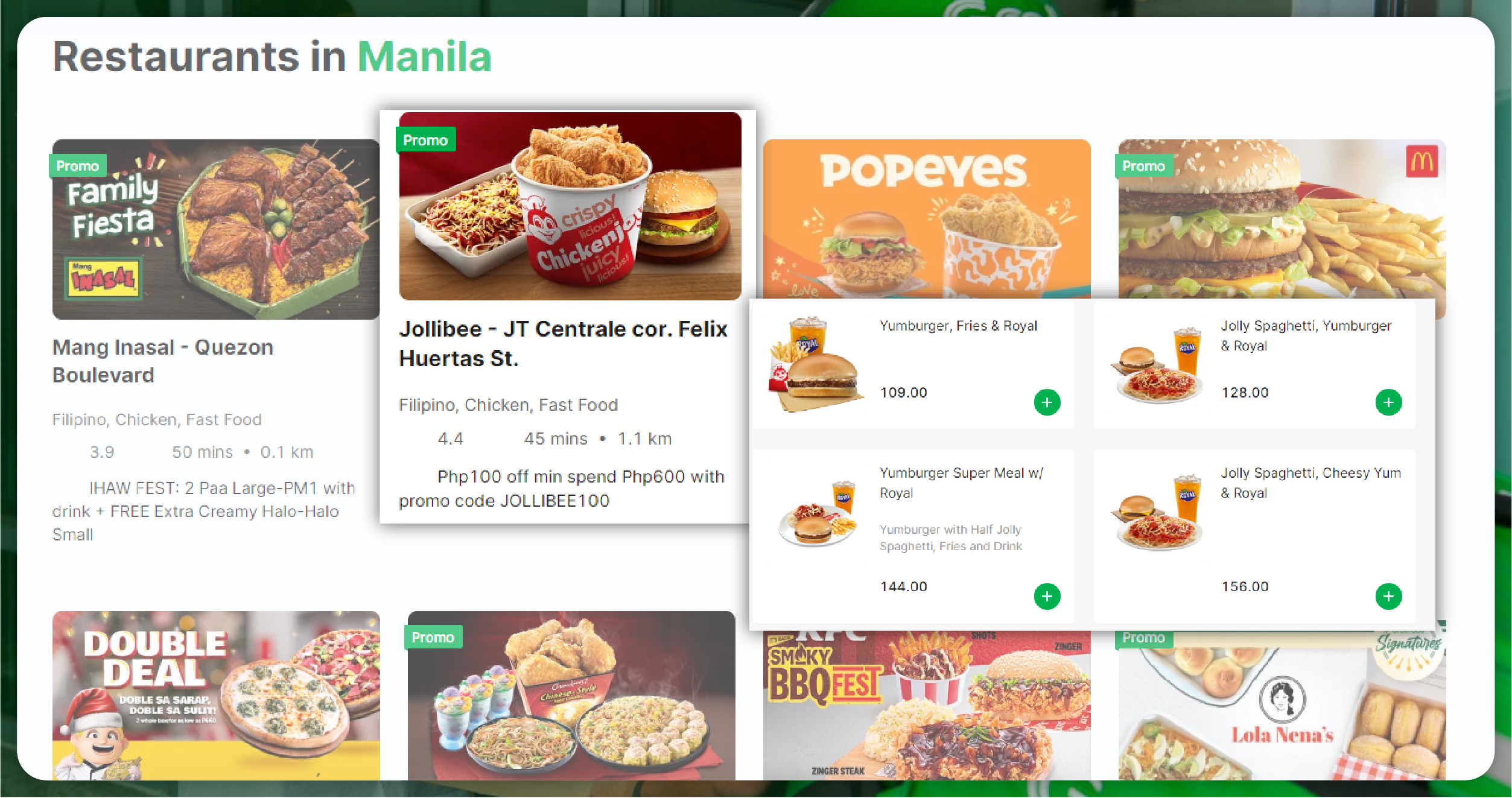Screen dimensions: 1512x798
Task: Open the KFC Smoky BBQ Fest card
Action: point(927,706)
